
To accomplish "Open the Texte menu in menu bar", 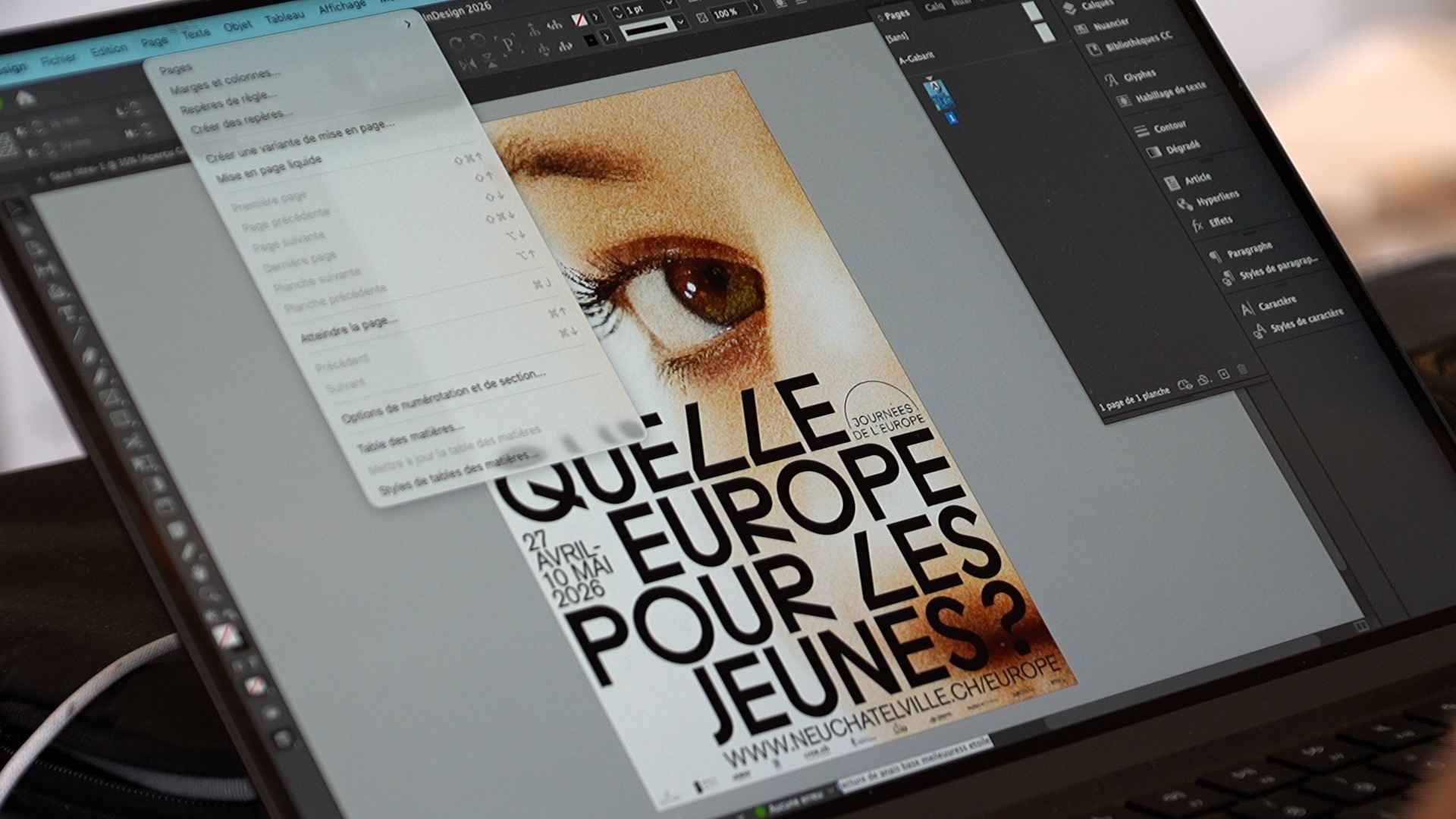I will pos(196,33).
